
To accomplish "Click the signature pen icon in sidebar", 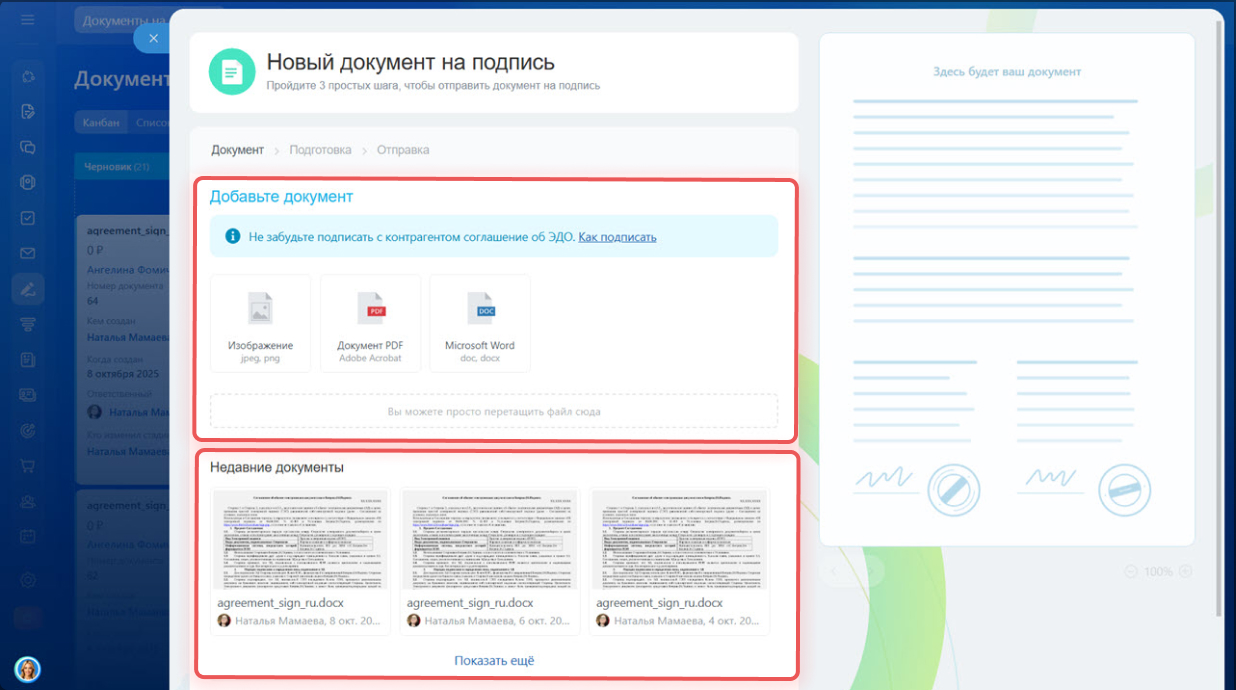I will [28, 290].
